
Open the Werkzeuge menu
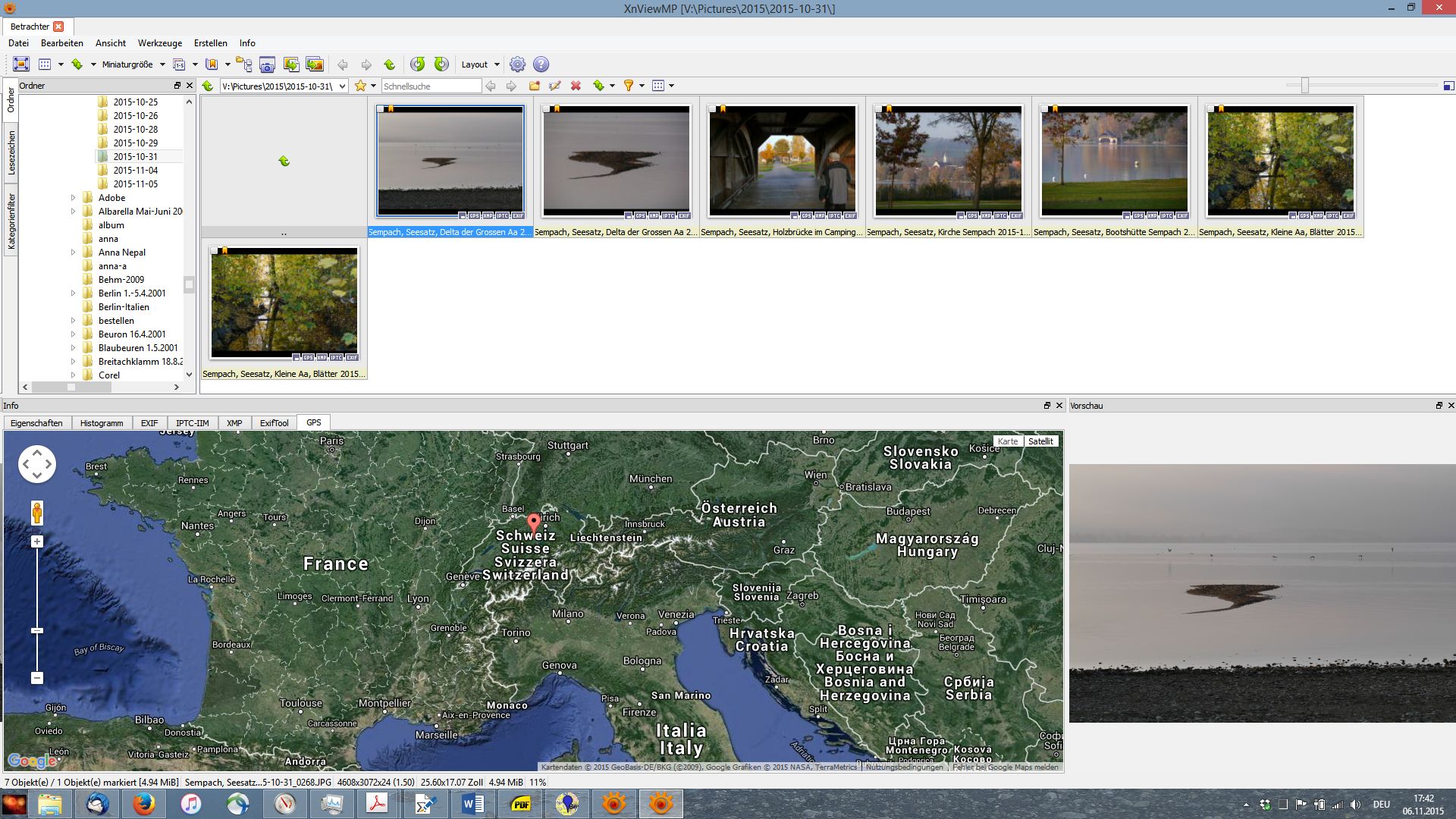pos(159,43)
